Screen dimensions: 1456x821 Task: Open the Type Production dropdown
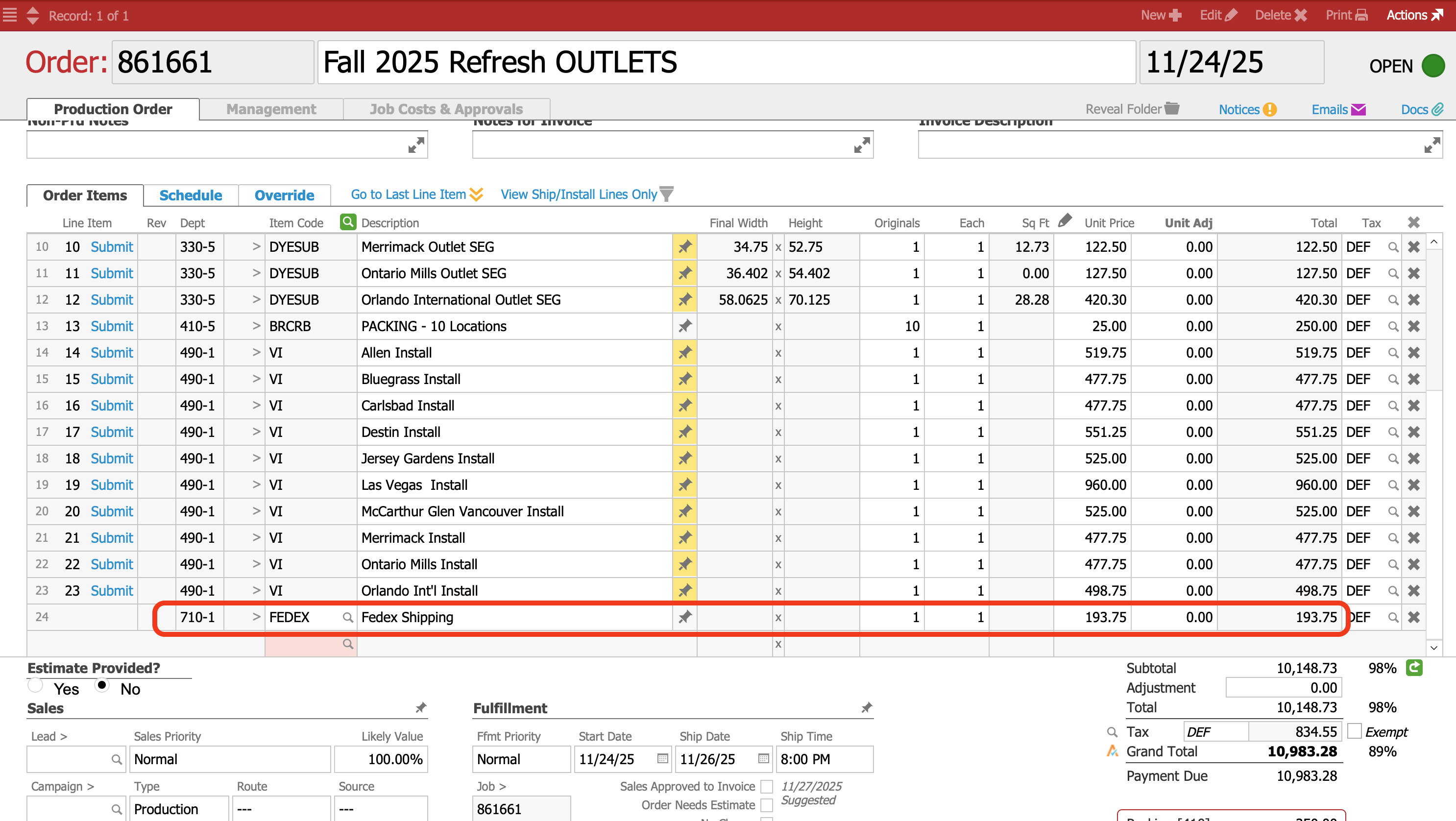179,809
